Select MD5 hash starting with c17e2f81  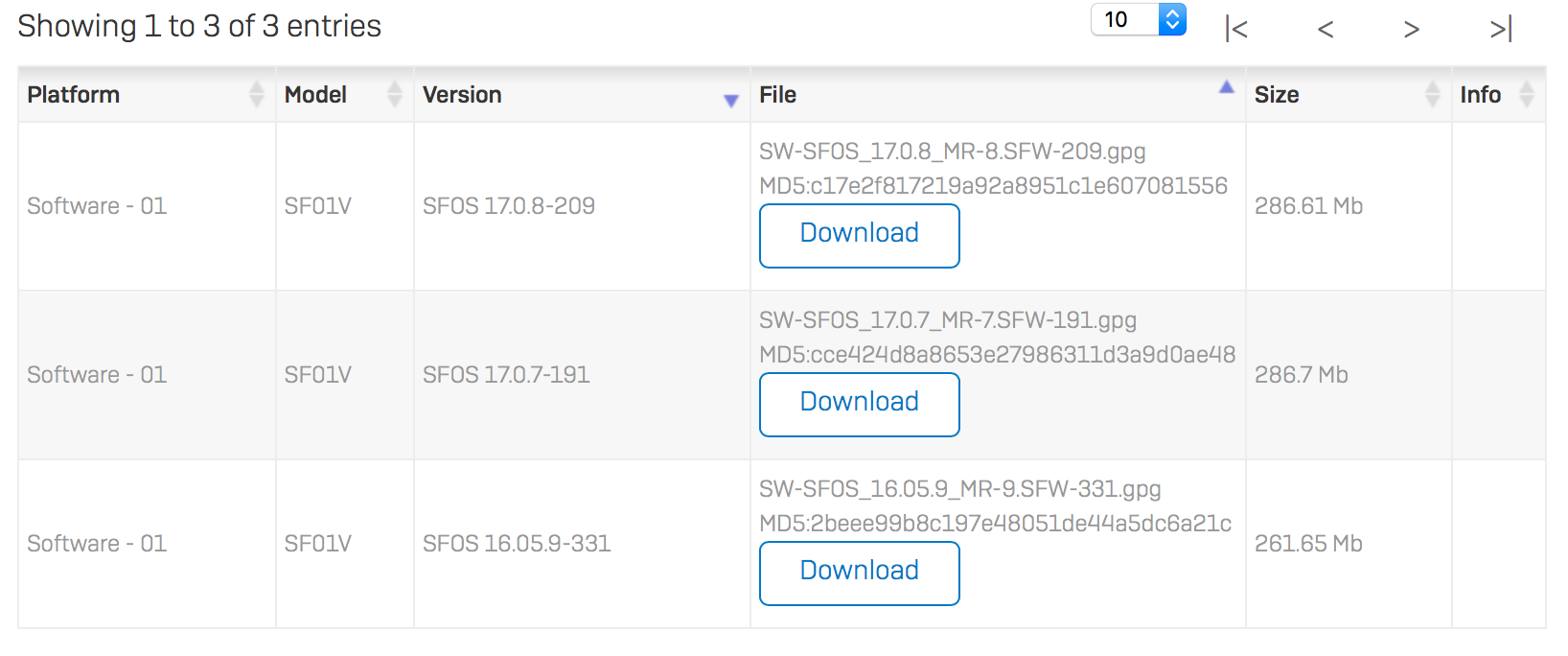tap(994, 186)
